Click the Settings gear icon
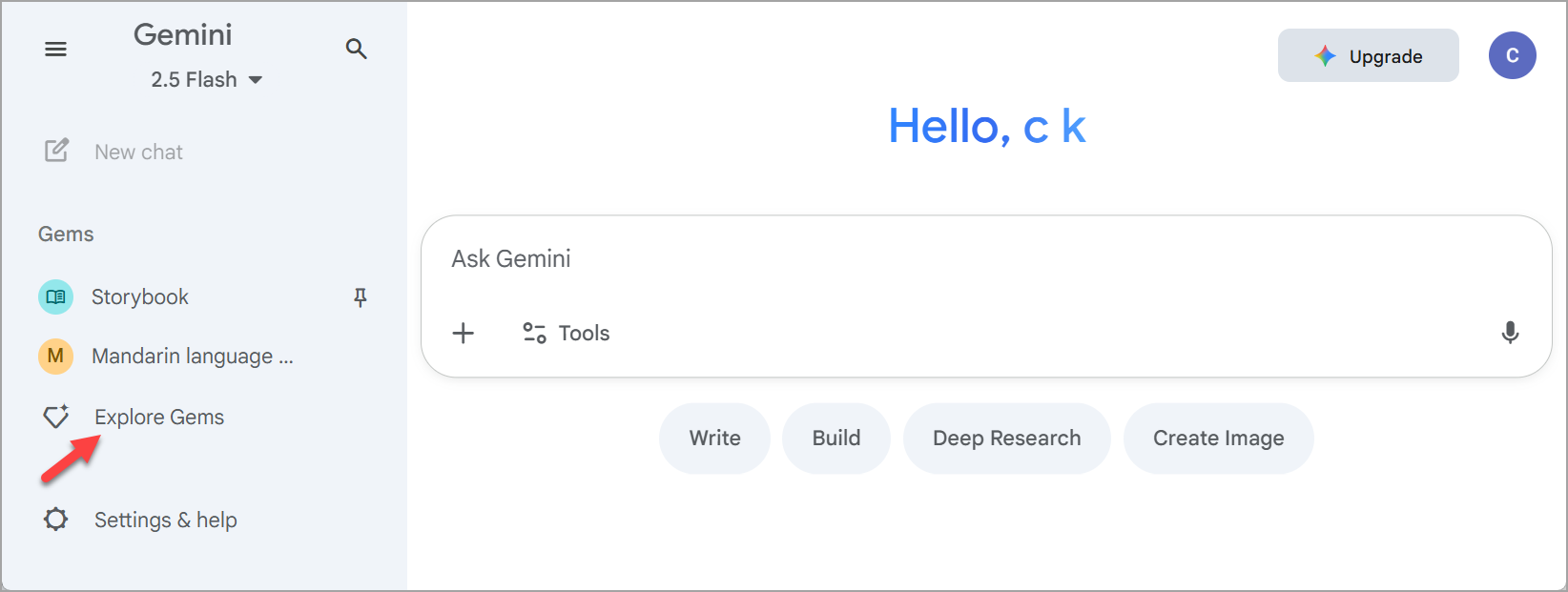The height and width of the screenshot is (592, 1568). click(x=56, y=520)
